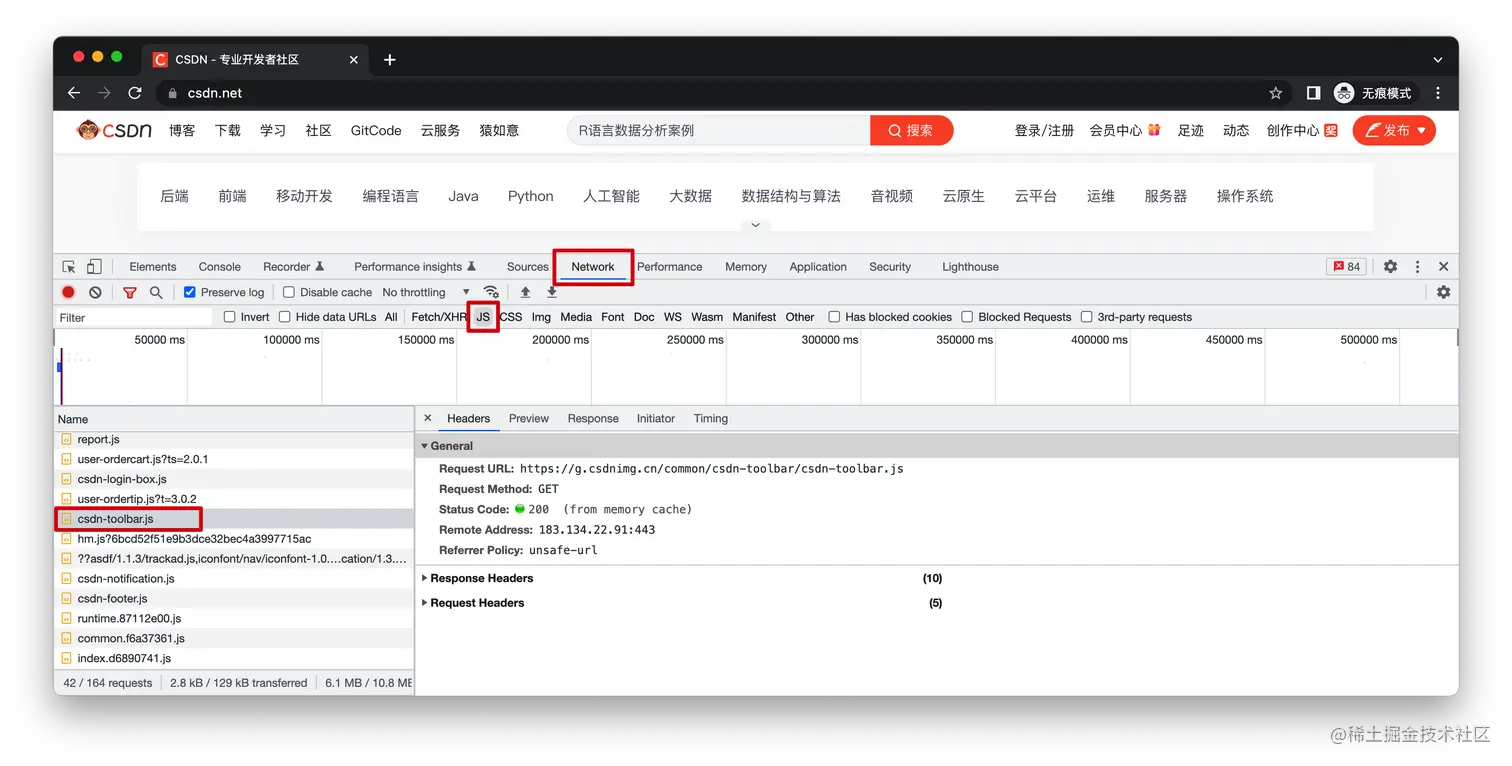Open the Preview tab of the request

coord(529,418)
